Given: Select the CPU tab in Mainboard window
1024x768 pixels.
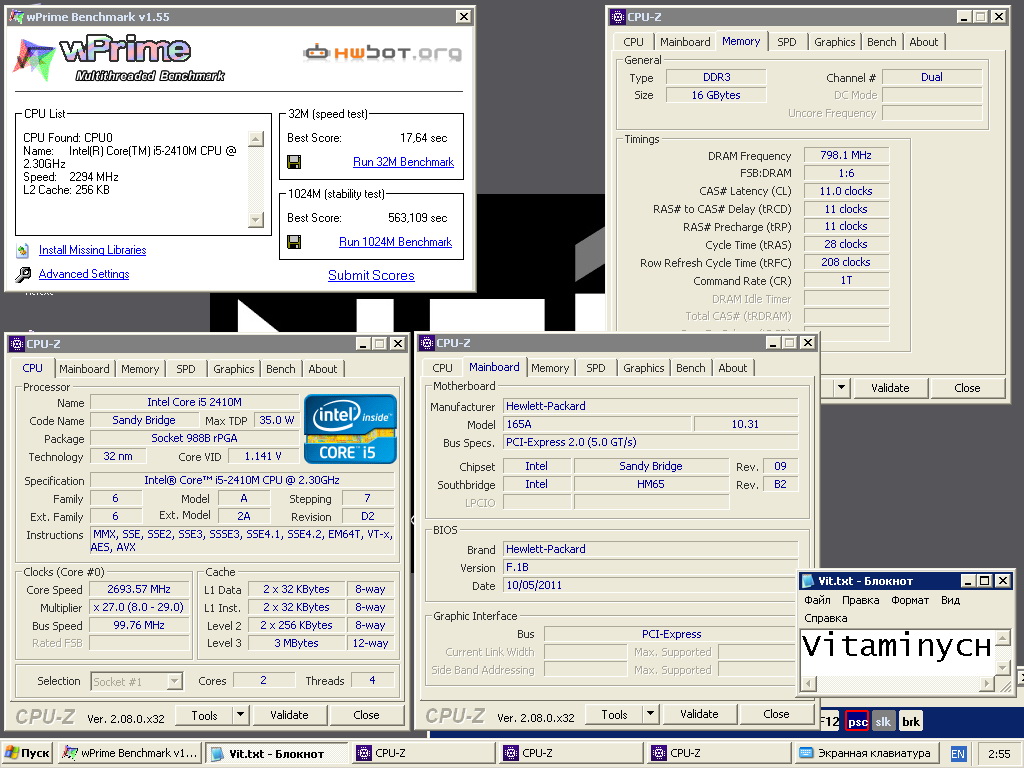Looking at the screenshot, I should 442,368.
